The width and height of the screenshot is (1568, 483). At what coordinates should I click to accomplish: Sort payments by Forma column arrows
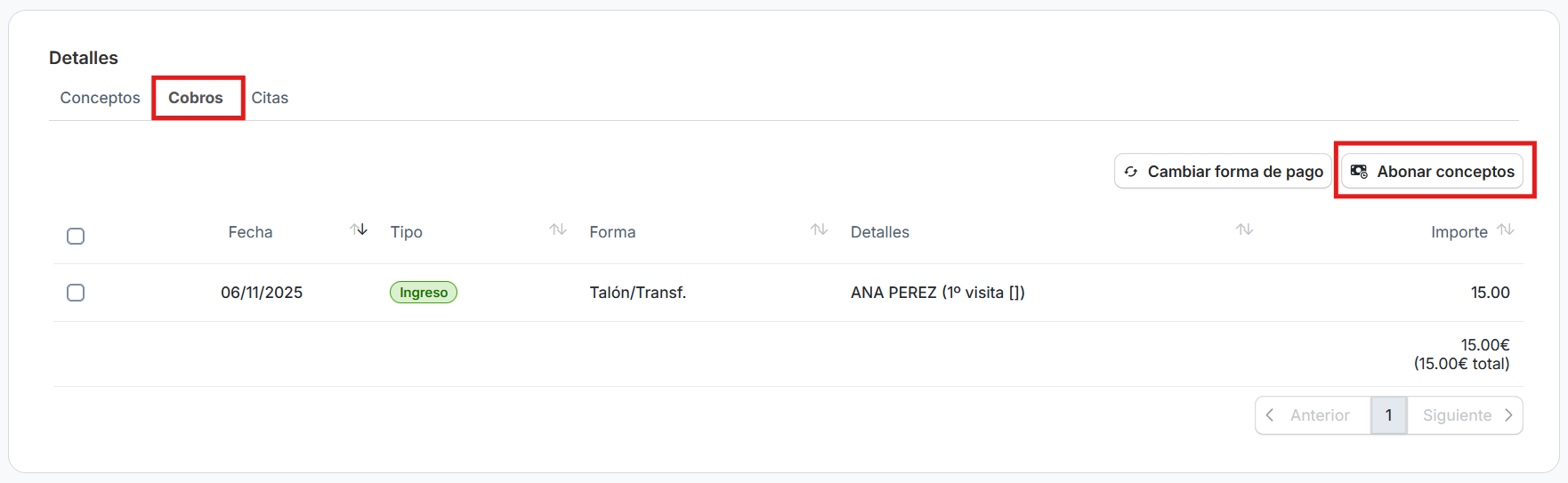point(819,230)
